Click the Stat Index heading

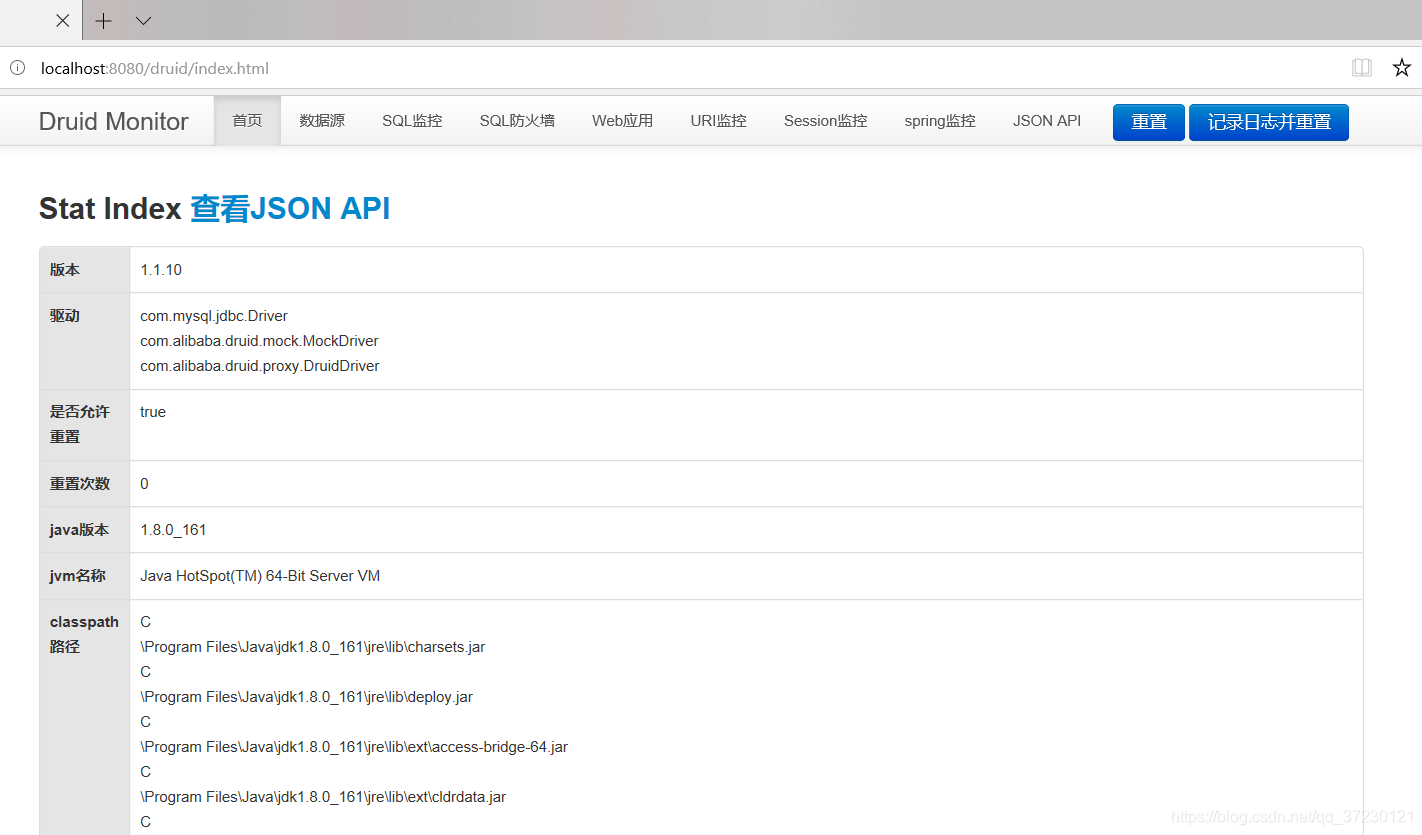pyautogui.click(x=110, y=208)
